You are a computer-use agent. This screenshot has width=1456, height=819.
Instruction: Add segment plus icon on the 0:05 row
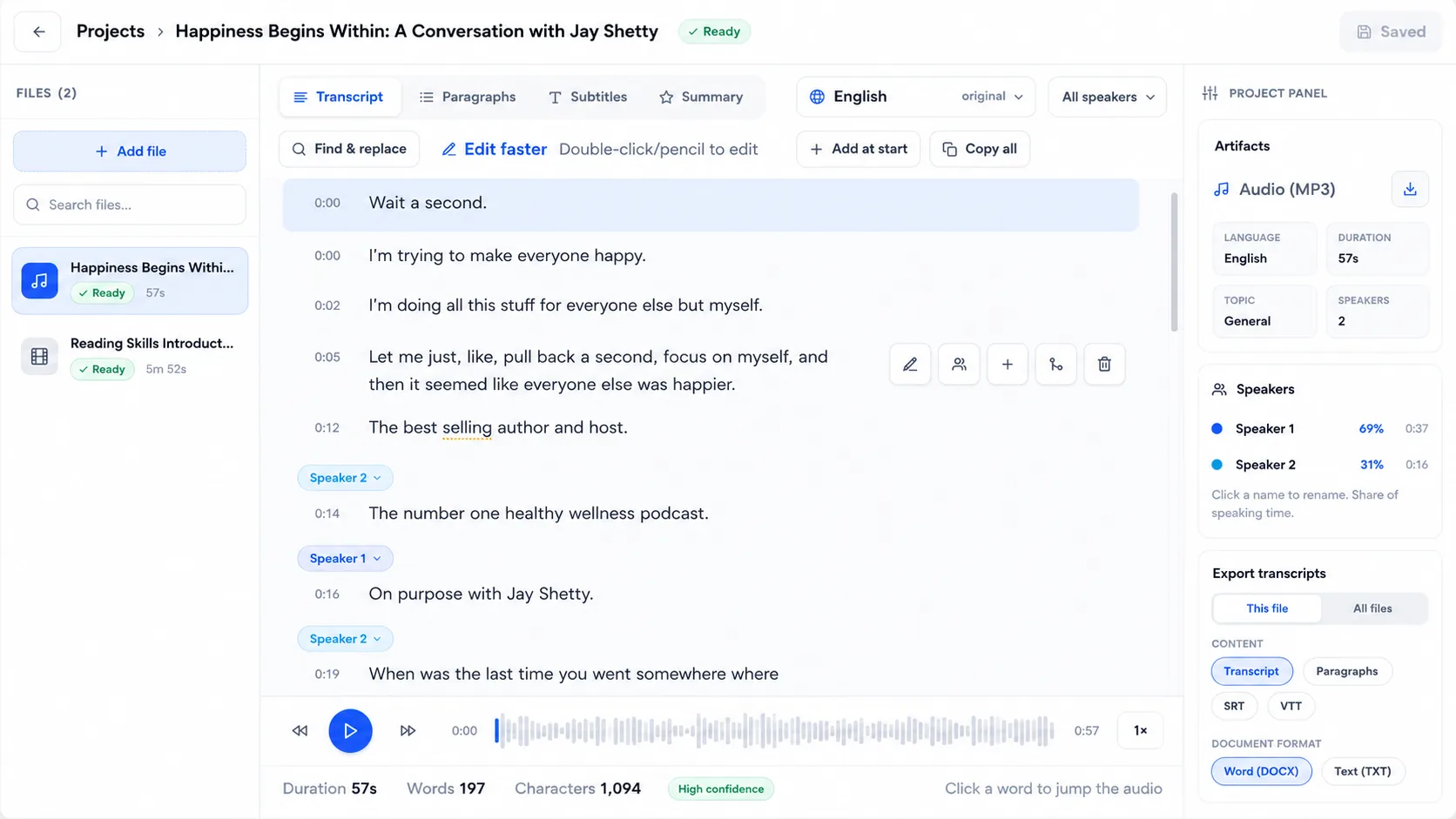coord(1008,365)
